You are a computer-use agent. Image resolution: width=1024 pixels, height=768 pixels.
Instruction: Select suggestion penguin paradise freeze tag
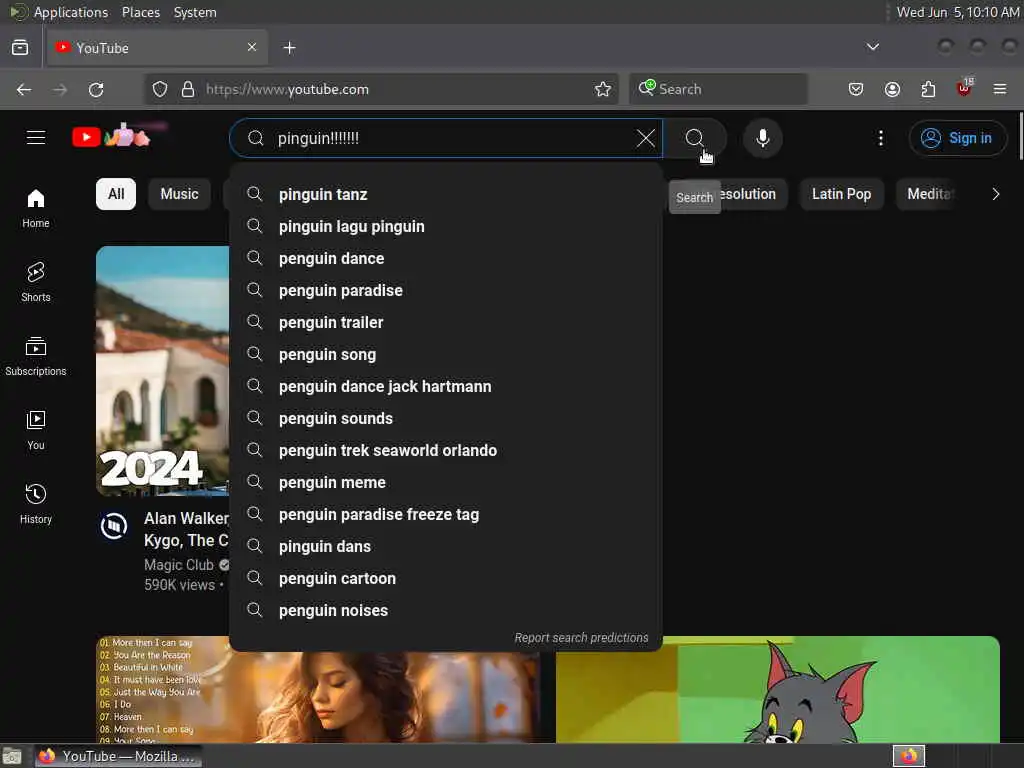point(446,514)
